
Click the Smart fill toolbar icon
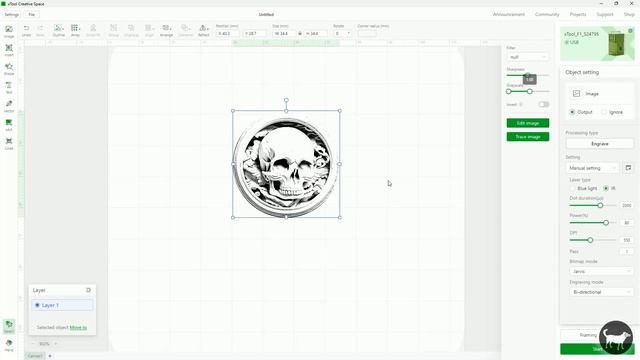tap(93, 30)
